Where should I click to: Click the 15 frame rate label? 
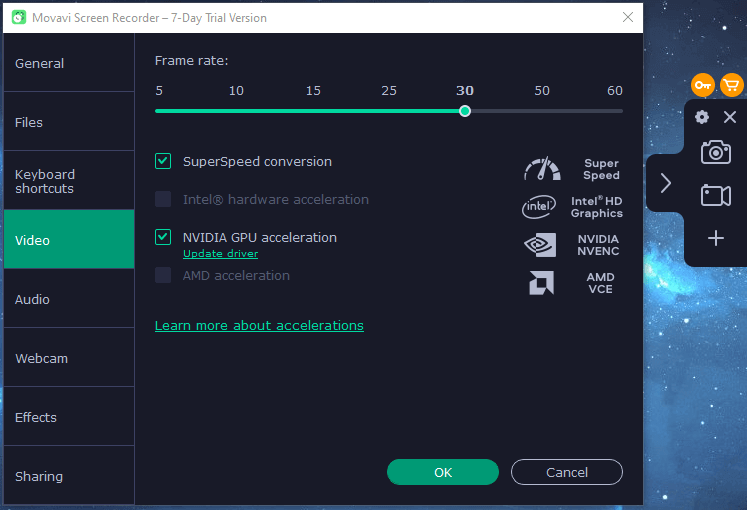pos(313,90)
